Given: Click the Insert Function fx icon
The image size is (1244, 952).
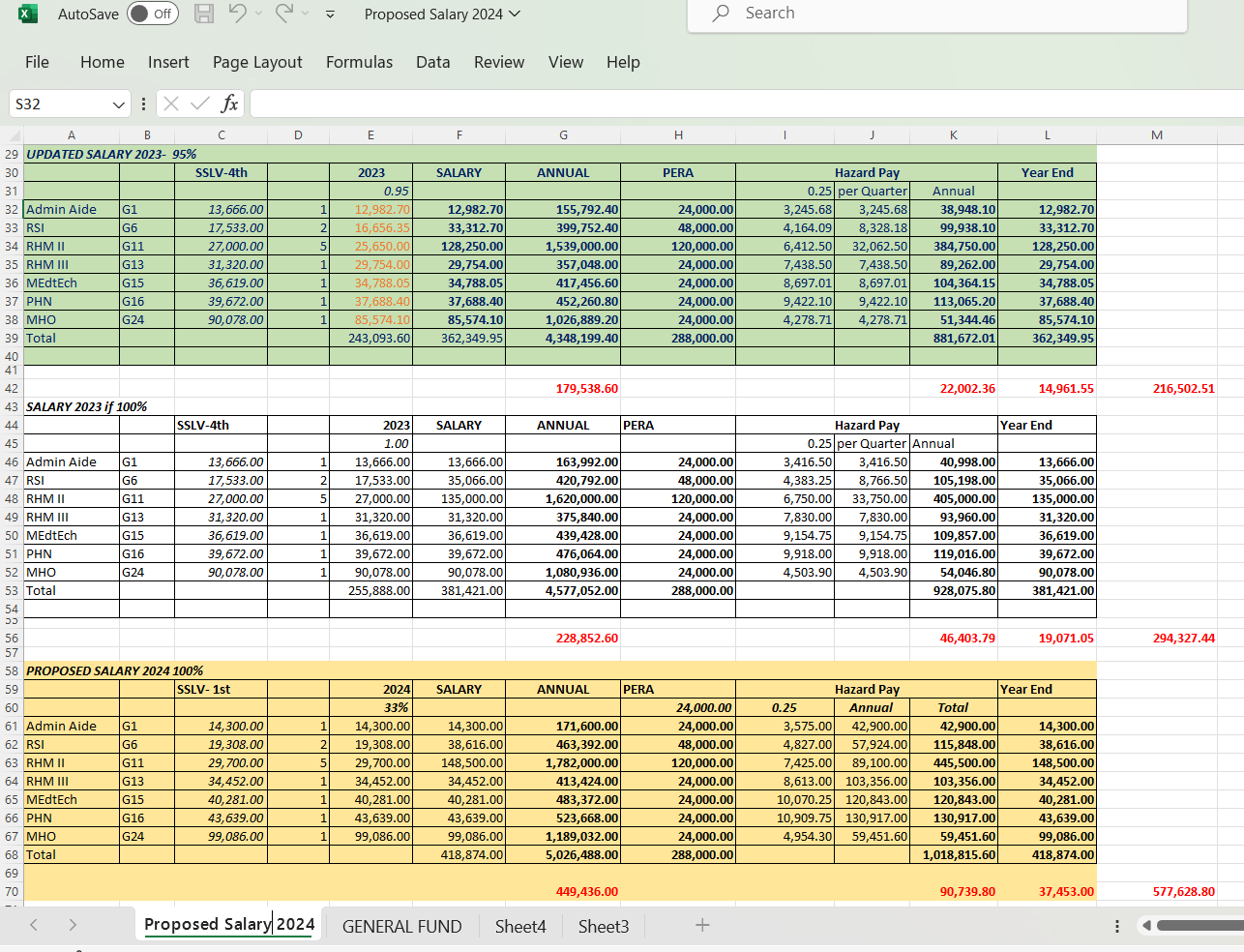Looking at the screenshot, I should tap(229, 104).
